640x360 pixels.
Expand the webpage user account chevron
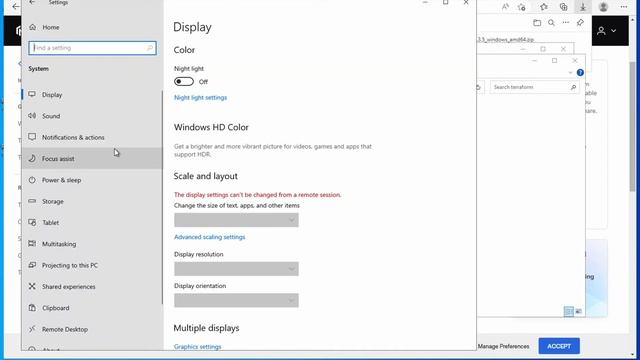(613, 31)
